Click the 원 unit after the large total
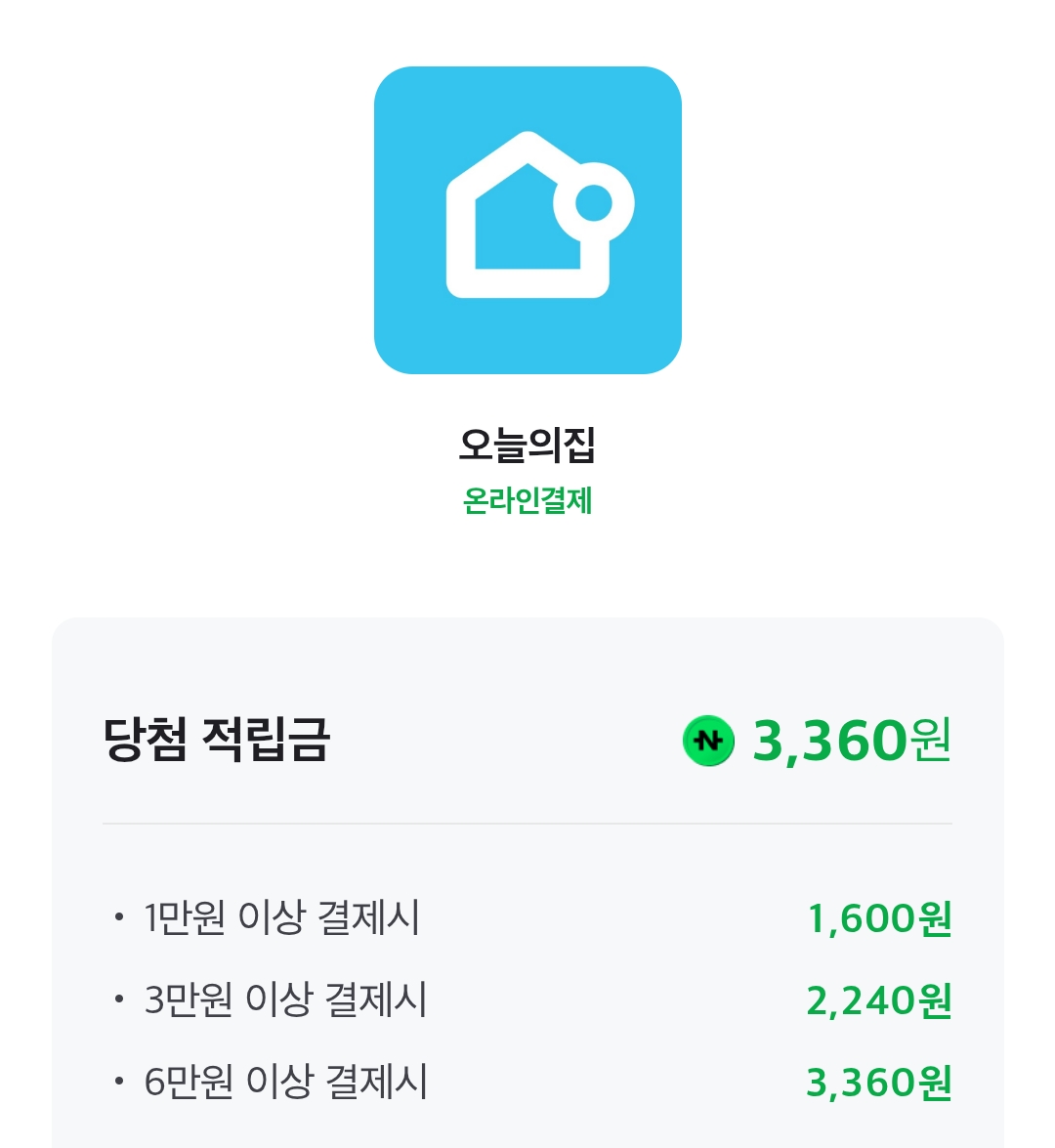 [x=931, y=741]
